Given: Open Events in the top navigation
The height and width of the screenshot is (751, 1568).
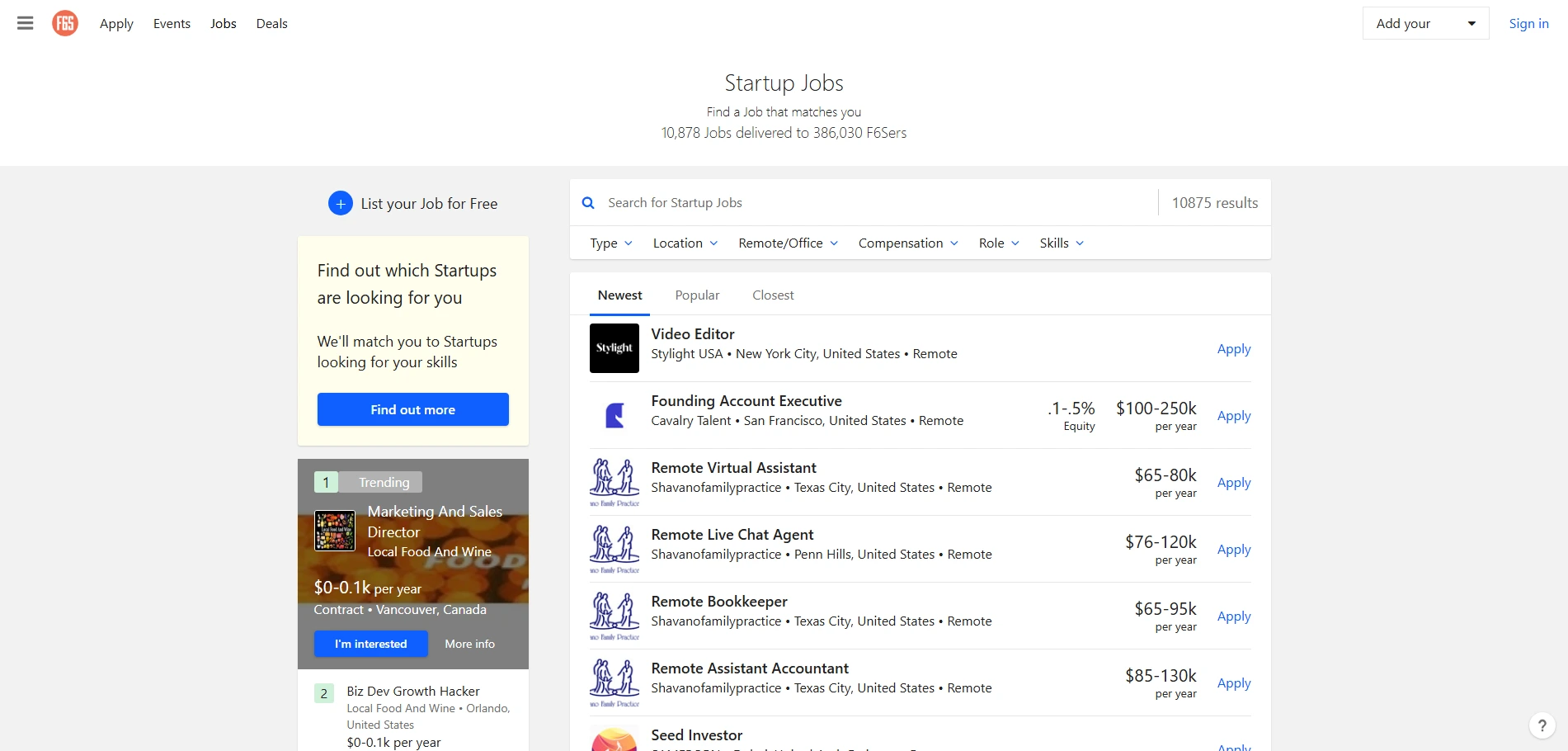Looking at the screenshot, I should [172, 24].
